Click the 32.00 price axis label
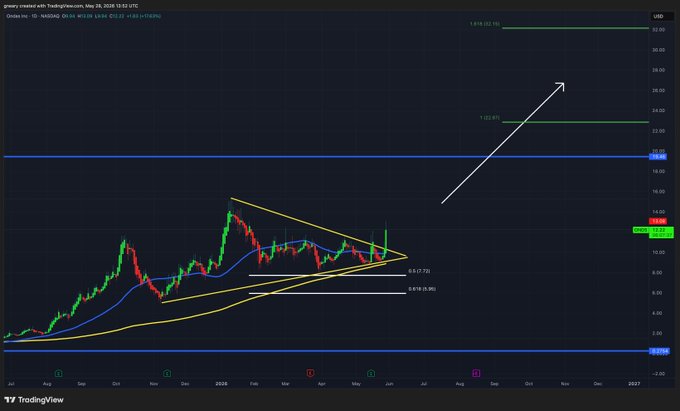 point(659,29)
